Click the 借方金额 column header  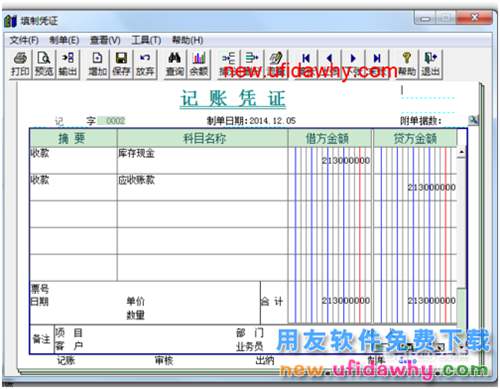[x=330, y=138]
